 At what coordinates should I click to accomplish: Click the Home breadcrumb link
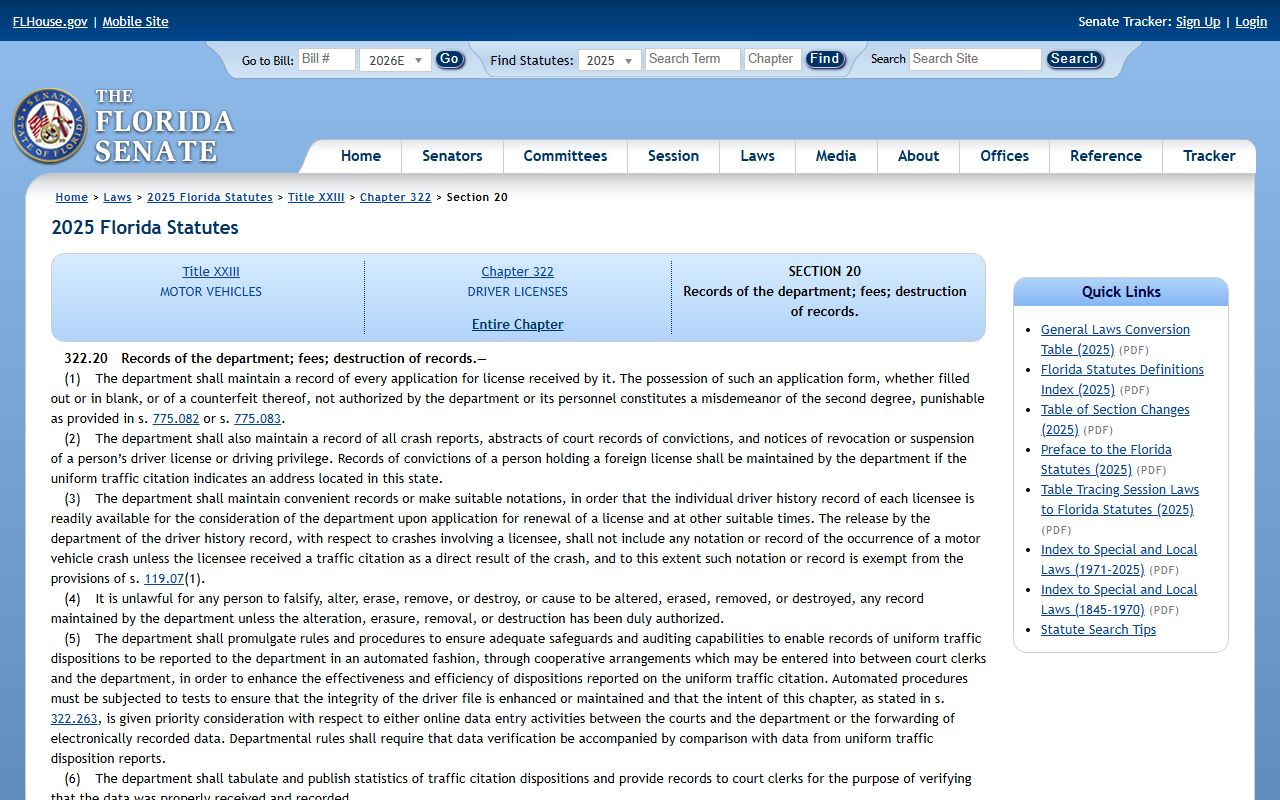[x=71, y=197]
